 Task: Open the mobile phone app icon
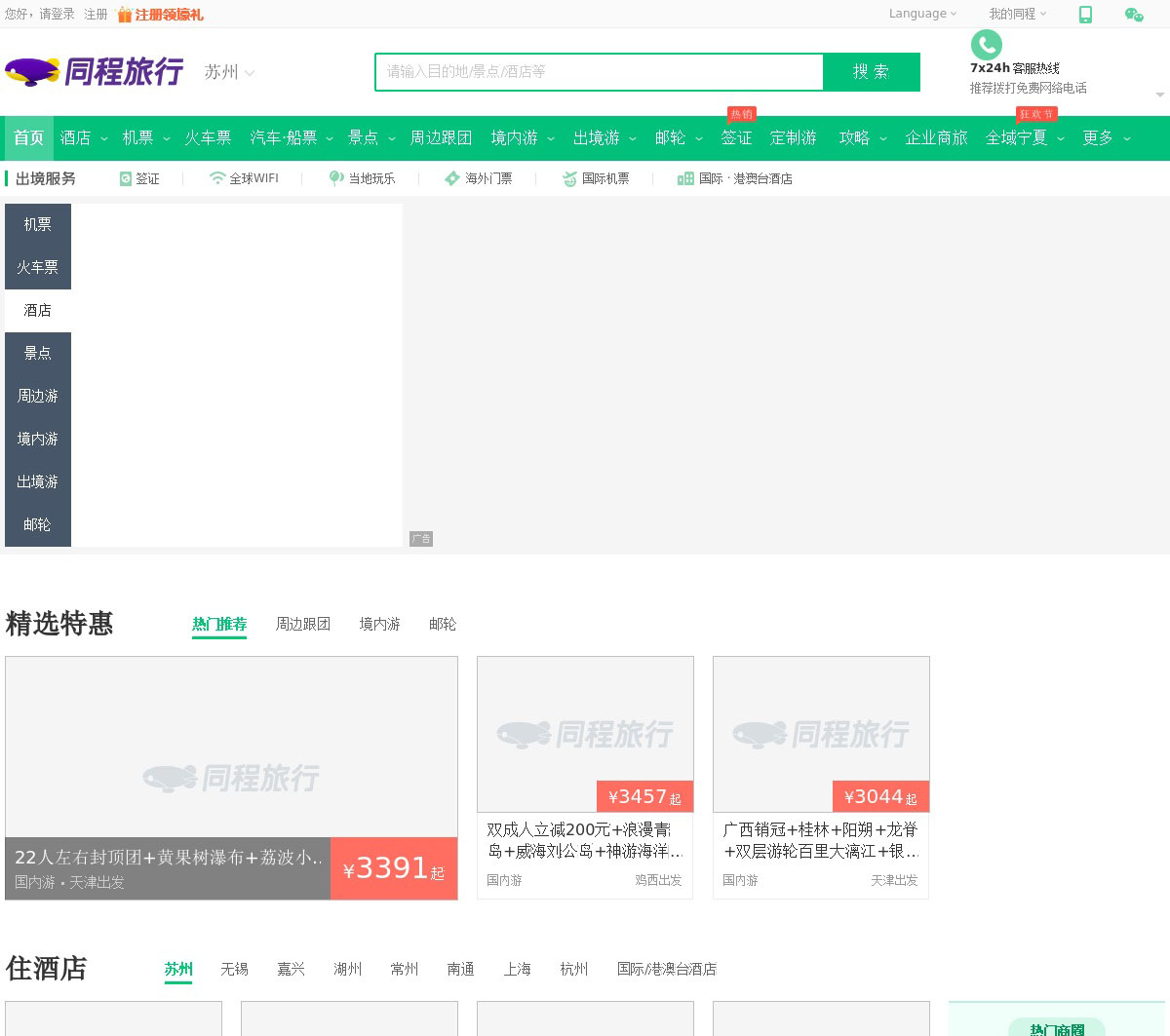click(1085, 15)
